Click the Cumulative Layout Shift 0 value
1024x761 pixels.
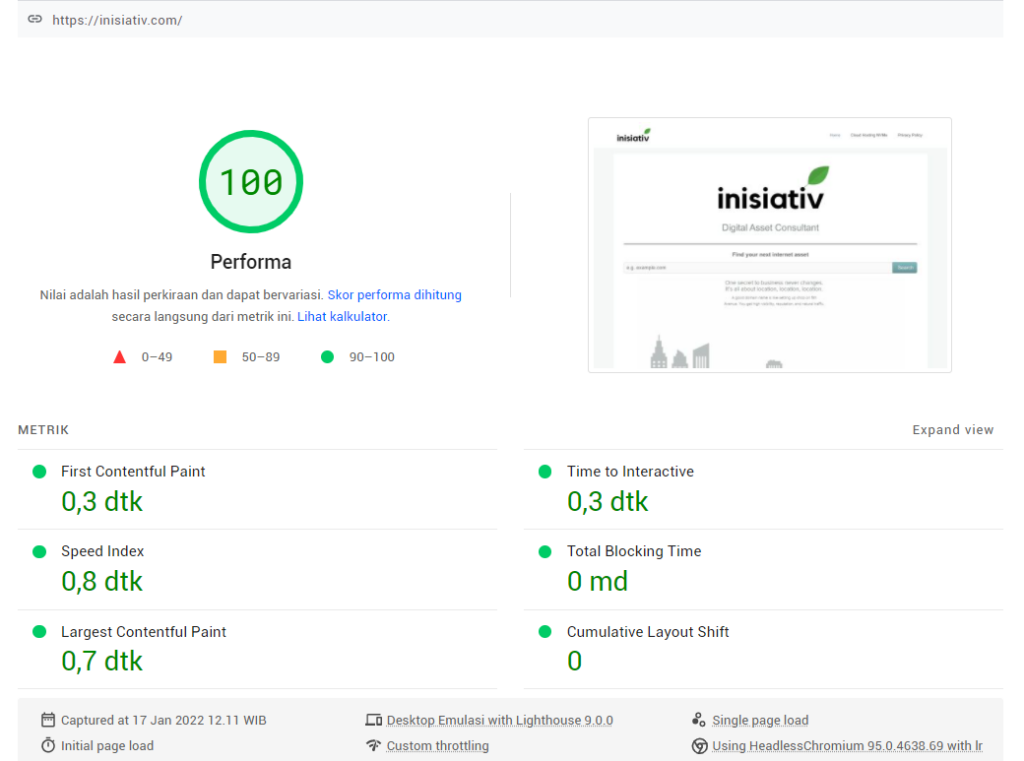(x=575, y=661)
